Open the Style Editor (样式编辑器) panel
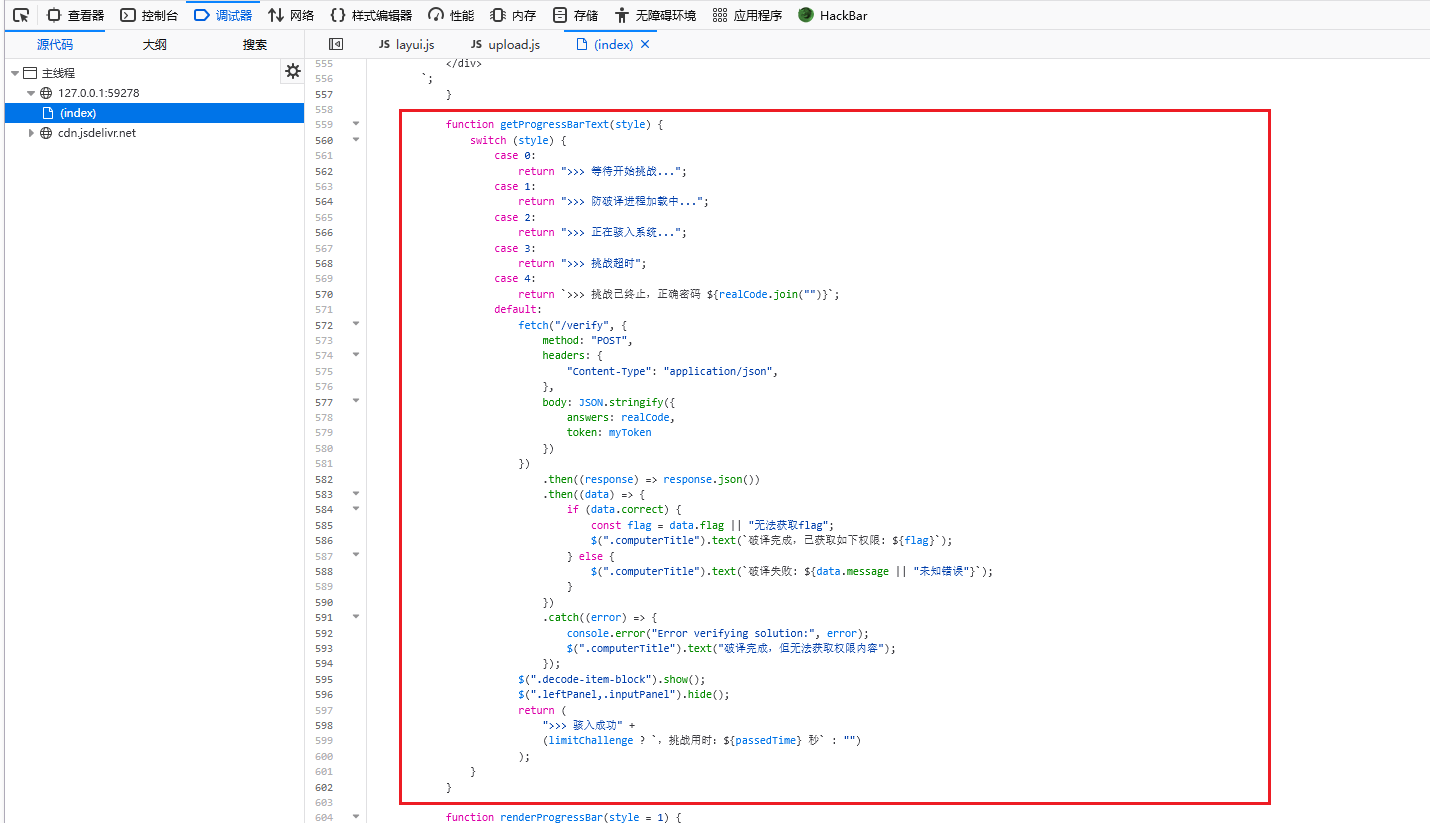 click(x=371, y=15)
